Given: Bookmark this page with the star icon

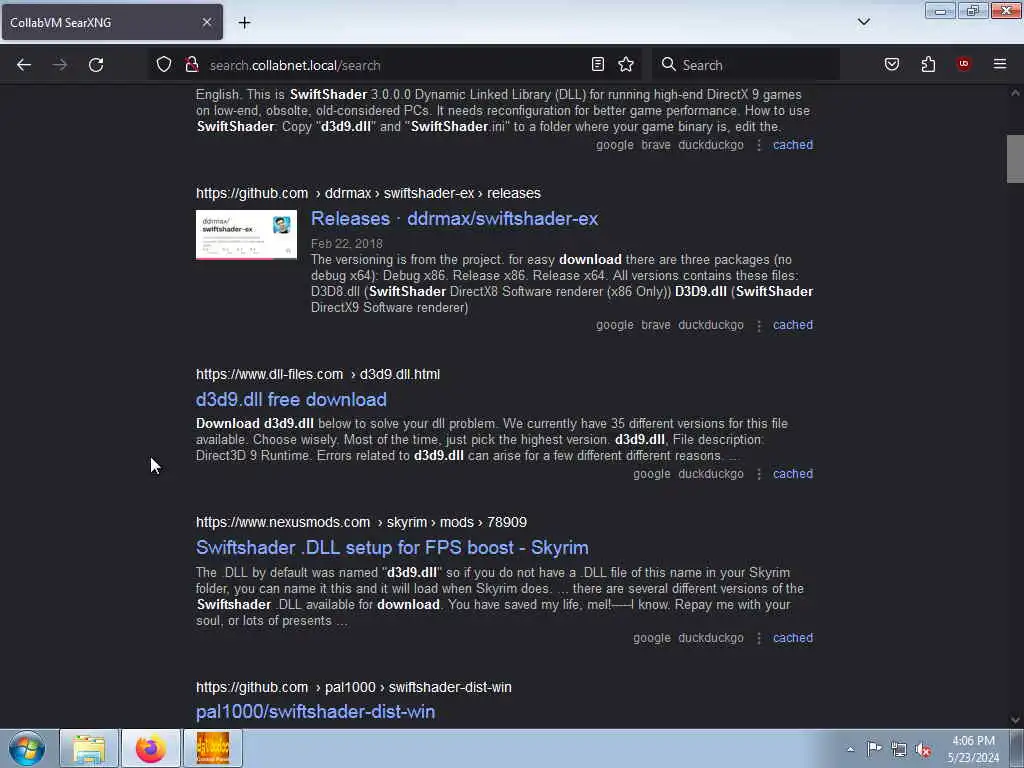Looking at the screenshot, I should coord(626,64).
